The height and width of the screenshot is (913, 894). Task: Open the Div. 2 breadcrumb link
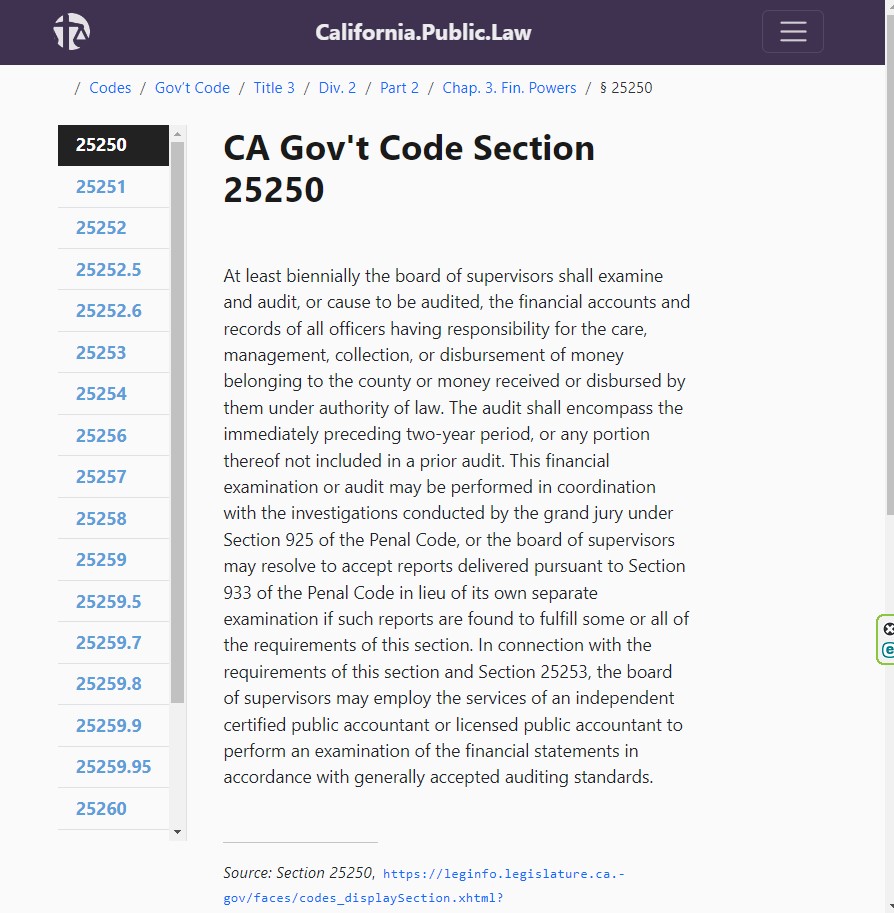tap(337, 88)
